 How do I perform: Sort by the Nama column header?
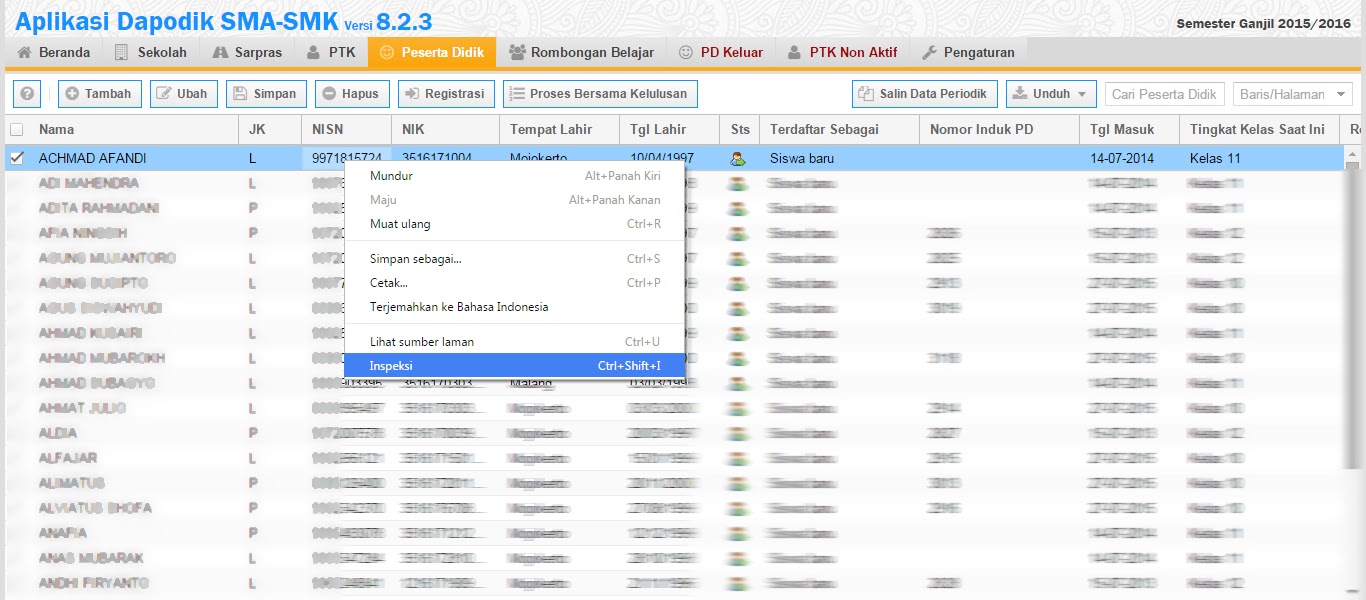point(134,129)
